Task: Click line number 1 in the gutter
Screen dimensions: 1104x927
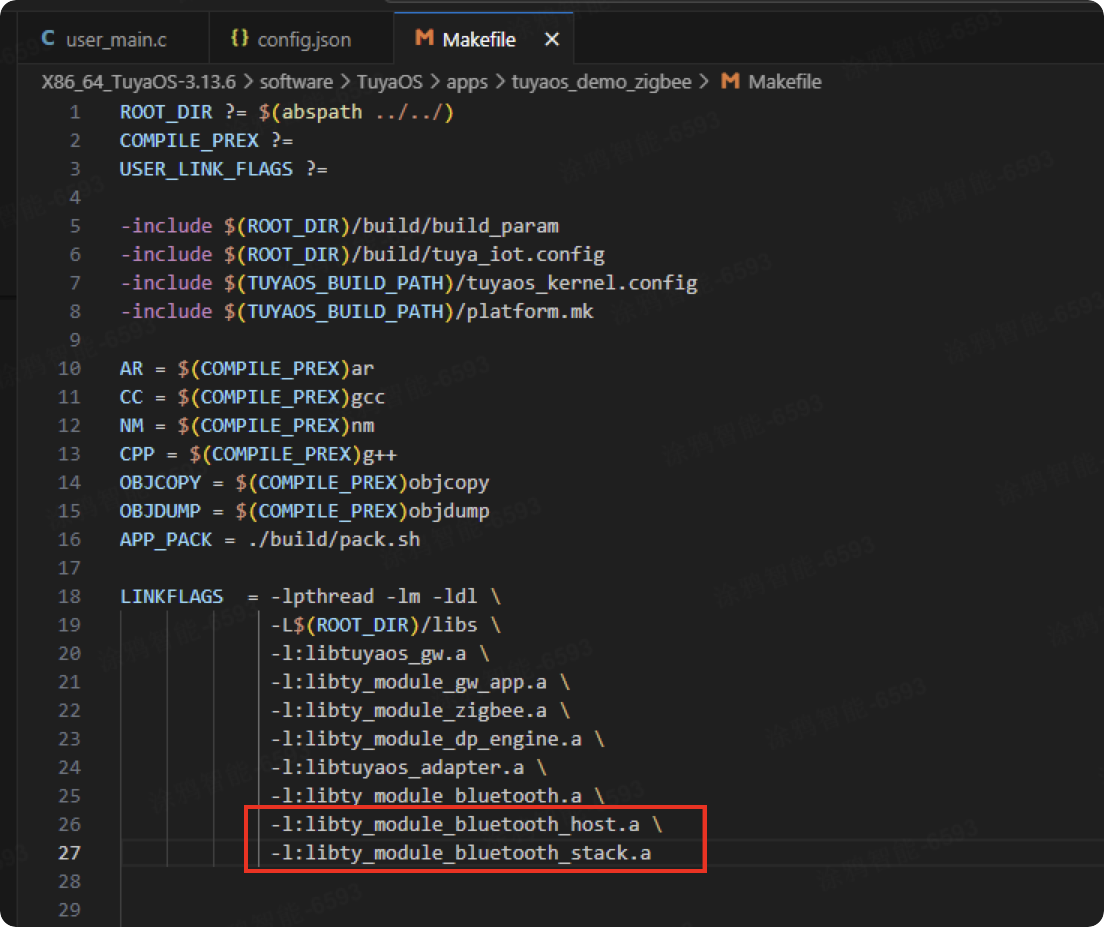Action: click(x=75, y=113)
